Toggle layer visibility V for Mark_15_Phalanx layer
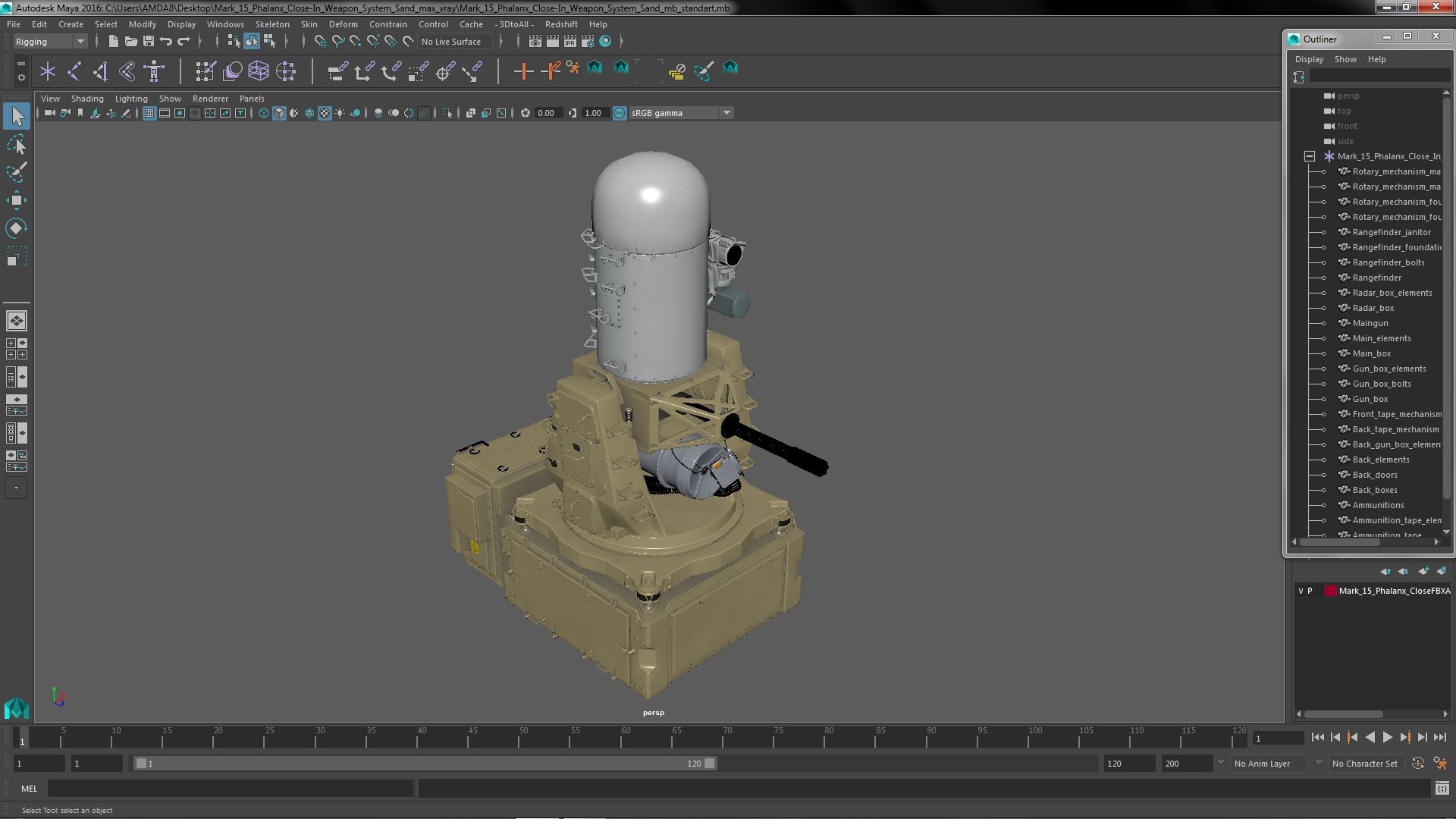 pos(1301,591)
